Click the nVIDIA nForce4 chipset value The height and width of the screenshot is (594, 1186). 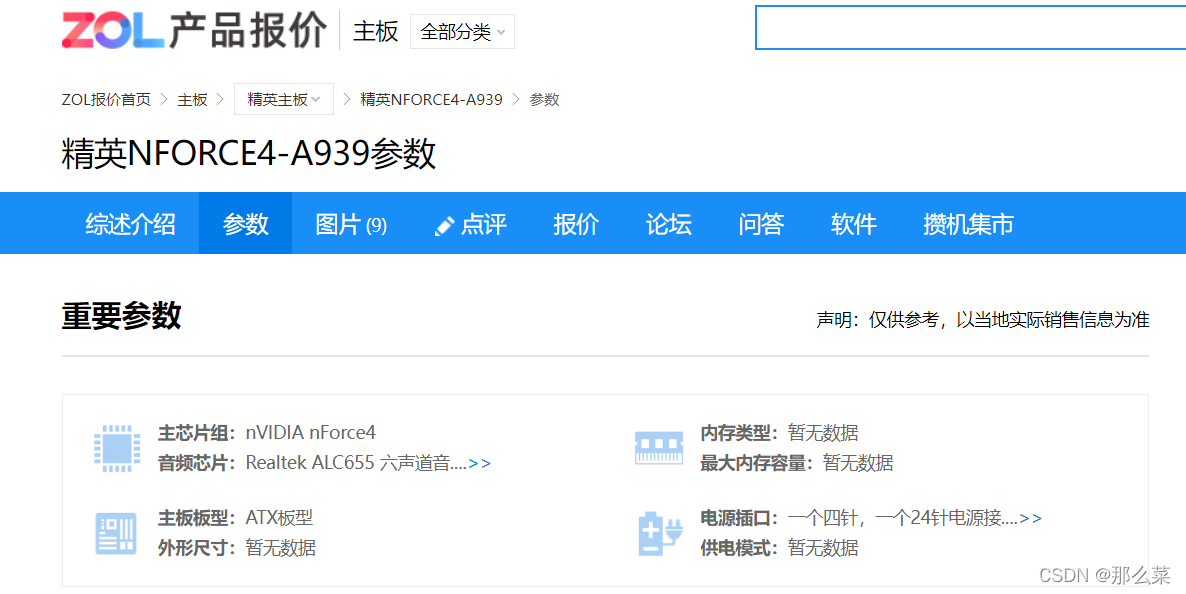coord(311,433)
